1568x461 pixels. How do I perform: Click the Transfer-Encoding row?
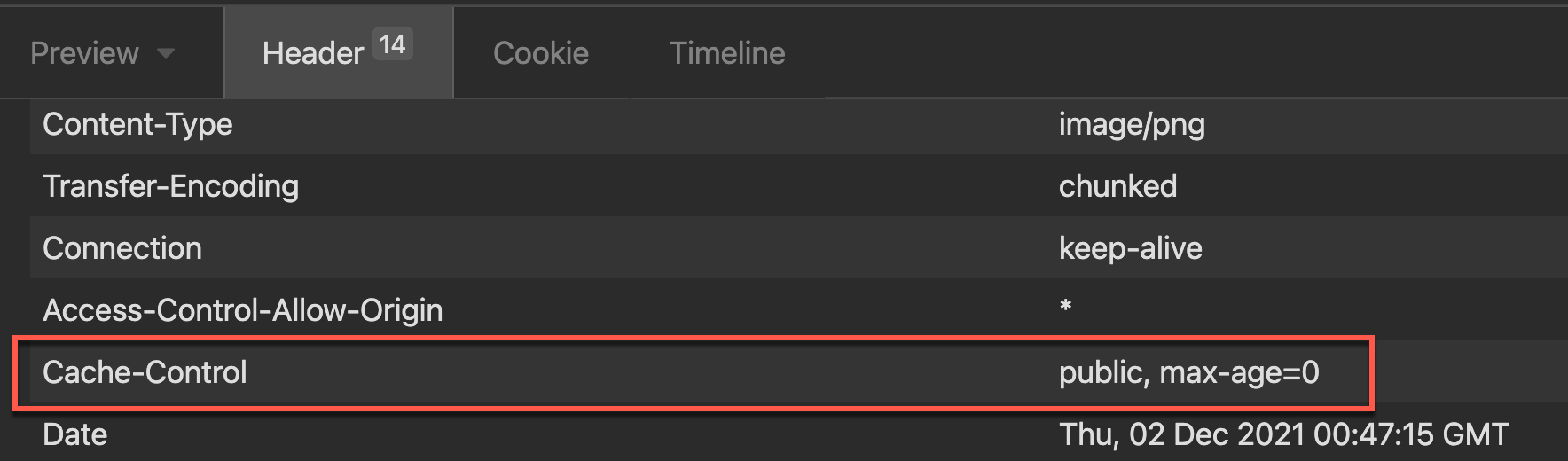point(798,186)
